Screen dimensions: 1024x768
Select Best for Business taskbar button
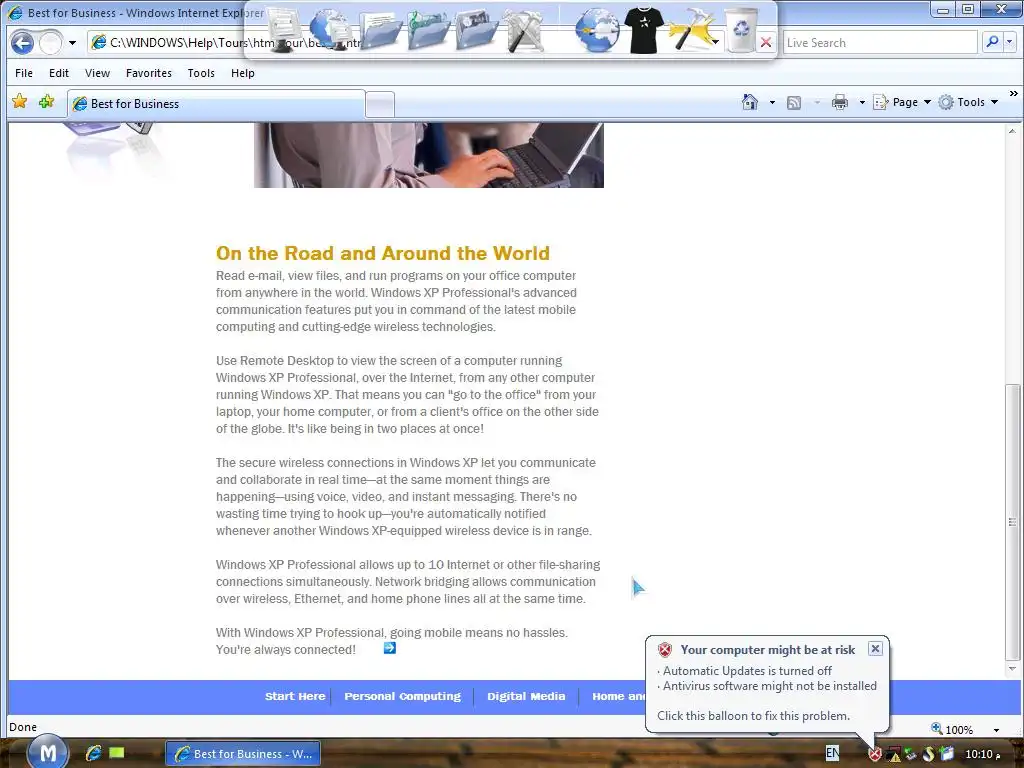tap(243, 754)
